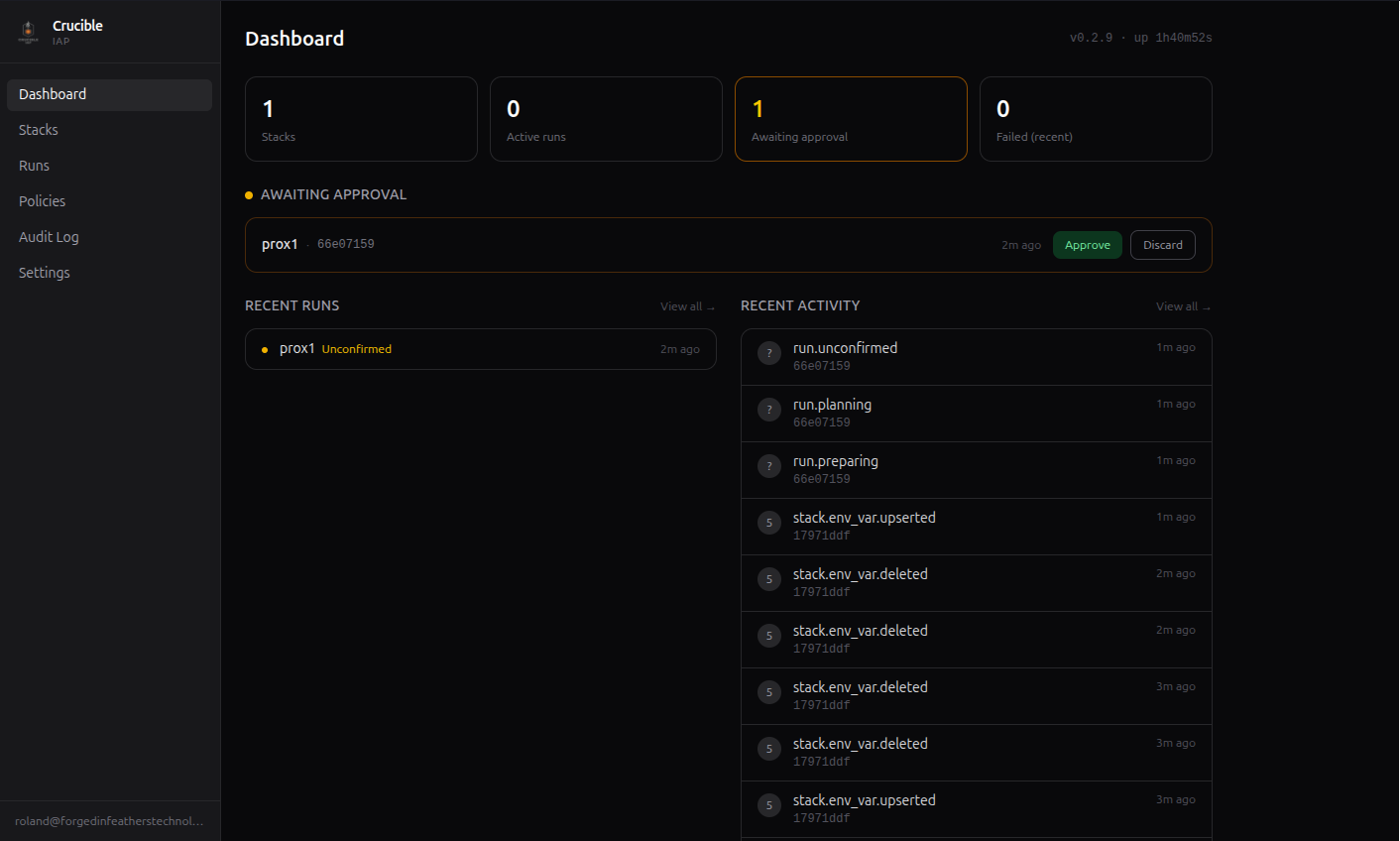This screenshot has height=841, width=1400.
Task: Click the S icon beside the topmost stack.env_var.deleted
Action: (768, 579)
